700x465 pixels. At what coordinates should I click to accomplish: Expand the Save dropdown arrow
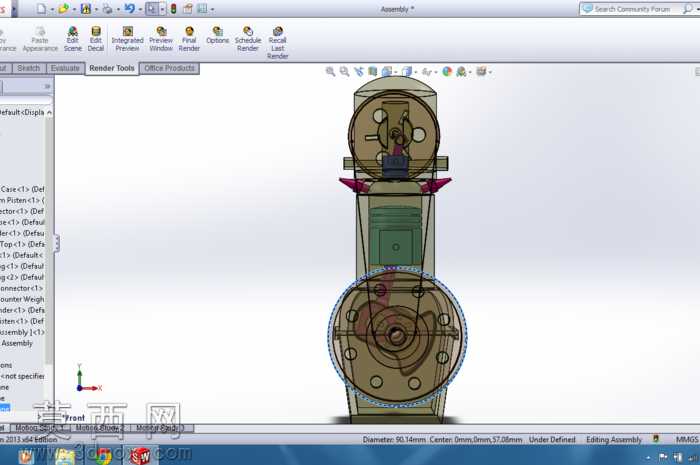(96, 9)
